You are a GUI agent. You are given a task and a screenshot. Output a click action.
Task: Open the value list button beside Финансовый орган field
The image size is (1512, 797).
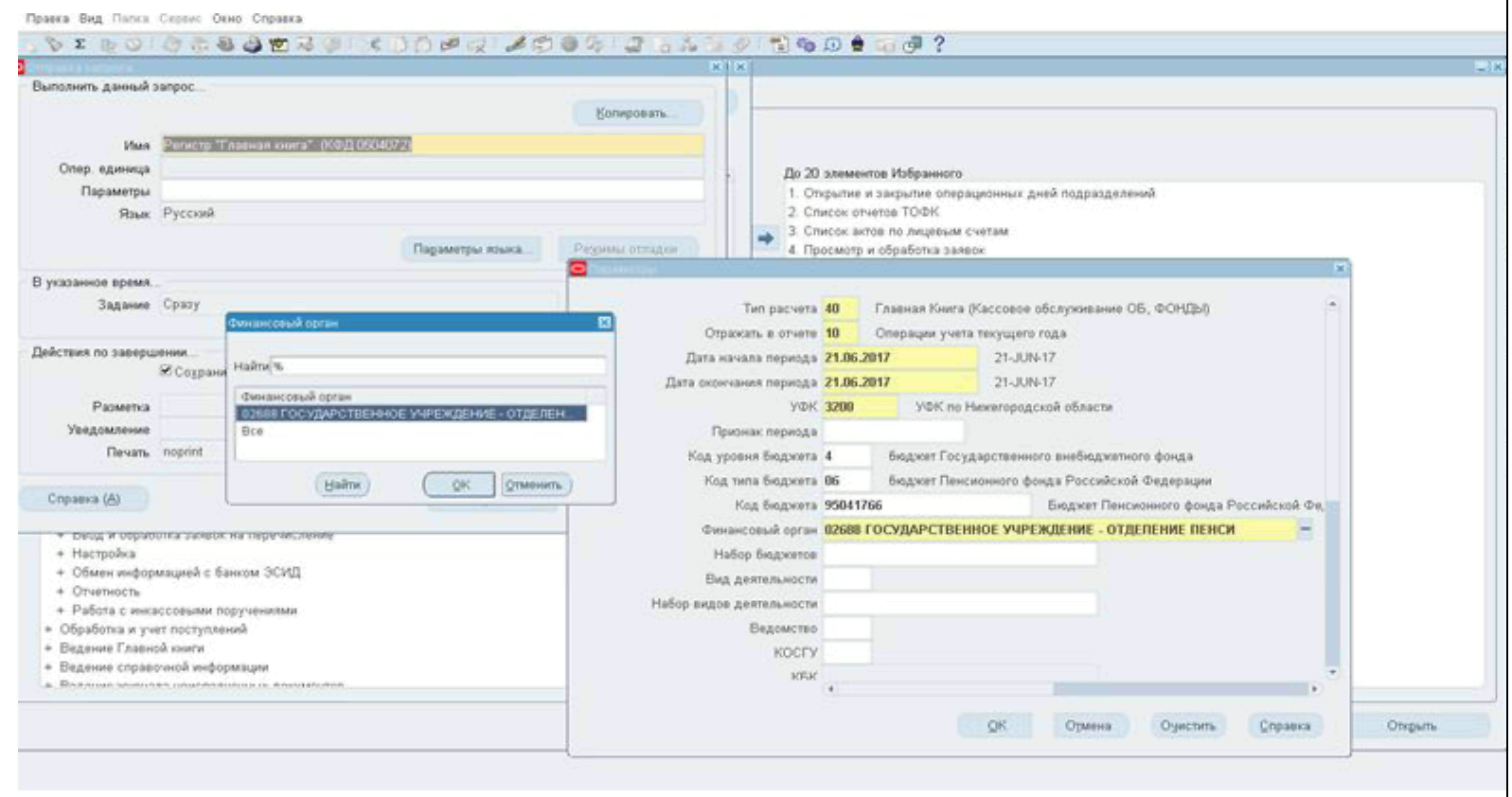tap(1306, 530)
